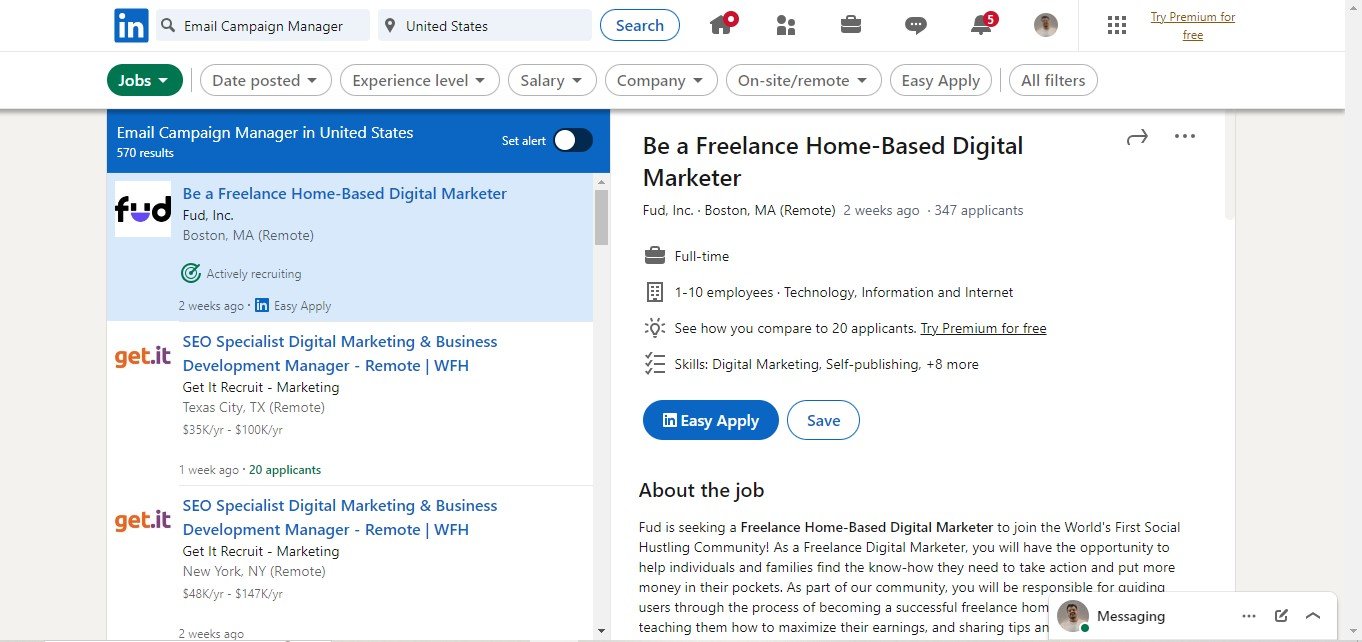Open the Home feed icon
This screenshot has height=642, width=1362.
[x=723, y=24]
